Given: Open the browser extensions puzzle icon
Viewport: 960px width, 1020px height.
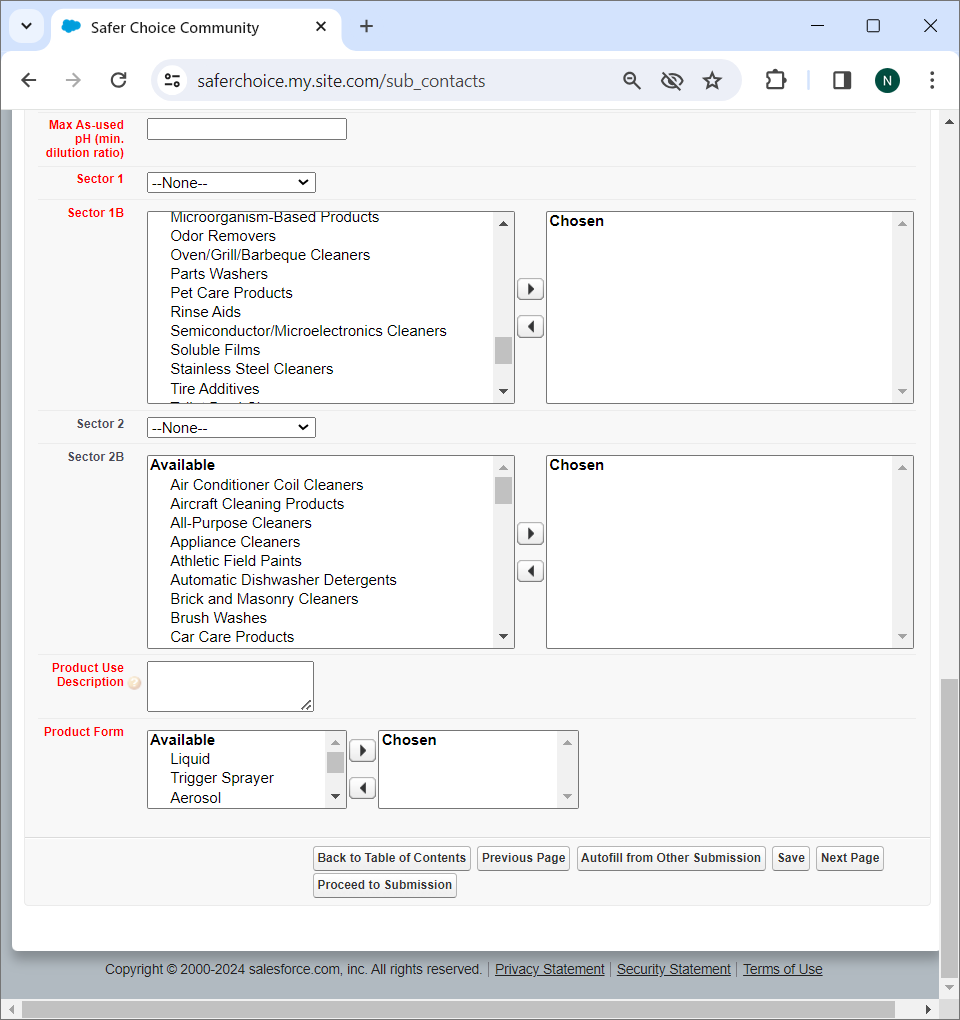Looking at the screenshot, I should (x=776, y=81).
